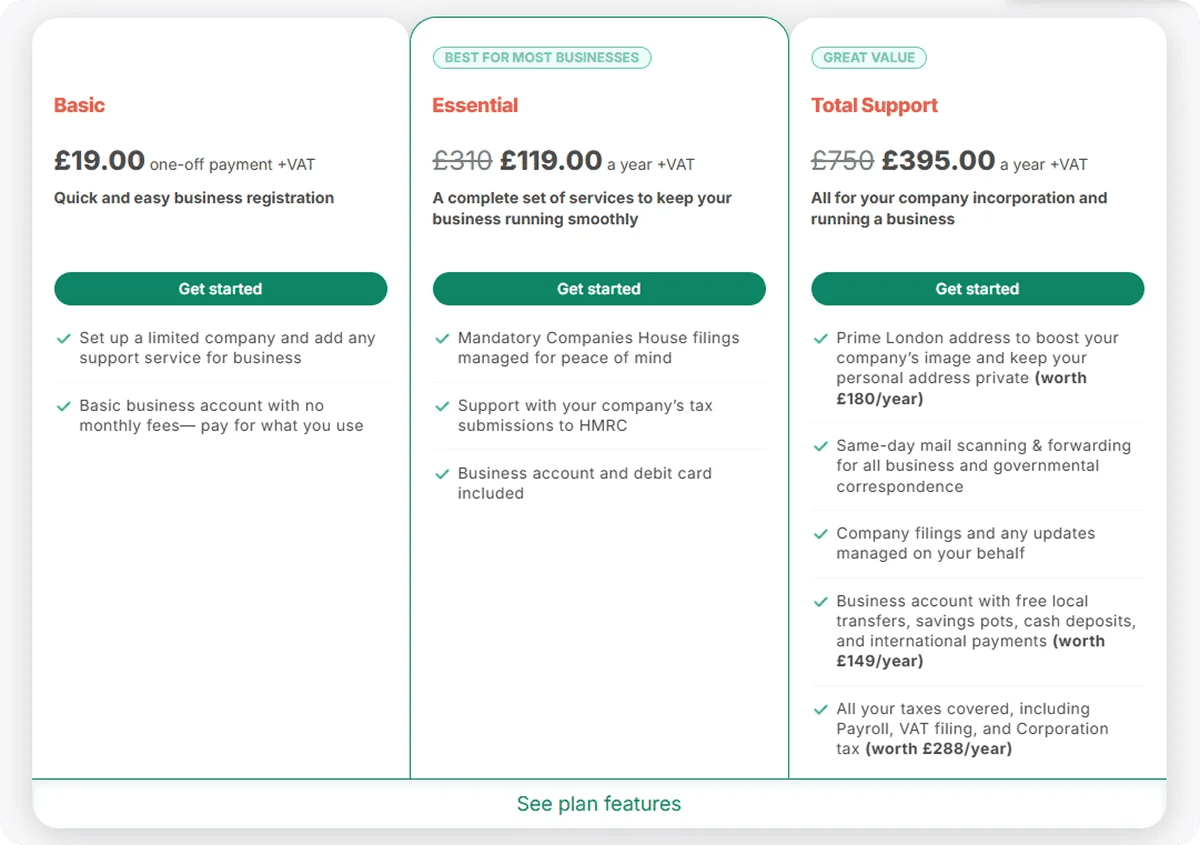This screenshot has width=1200, height=845.
Task: Click the checkmark beside Prime London address
Action: point(821,339)
